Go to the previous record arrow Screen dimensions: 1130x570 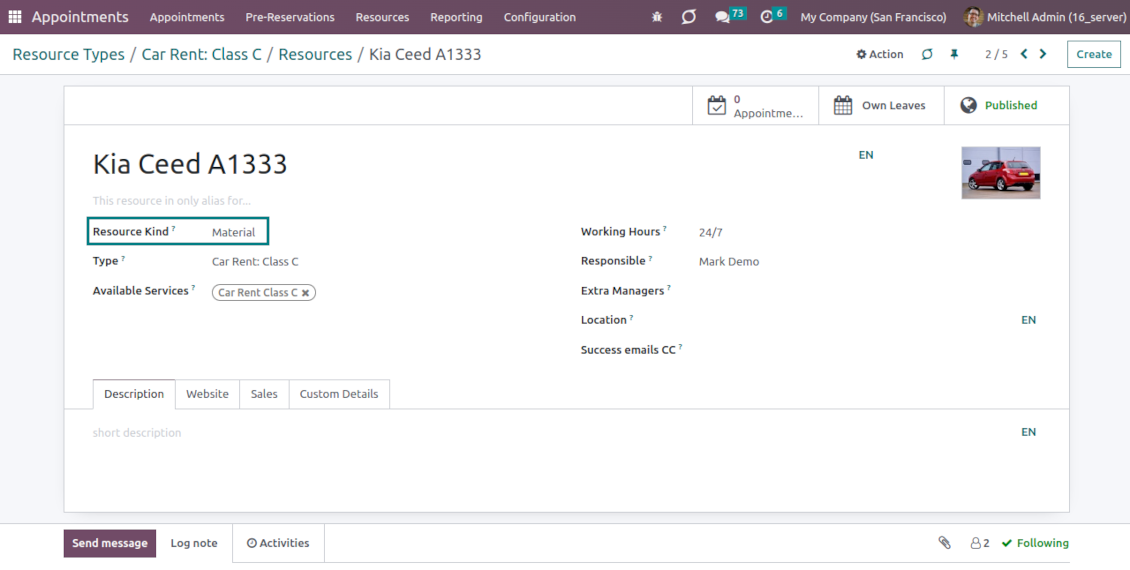point(1024,54)
